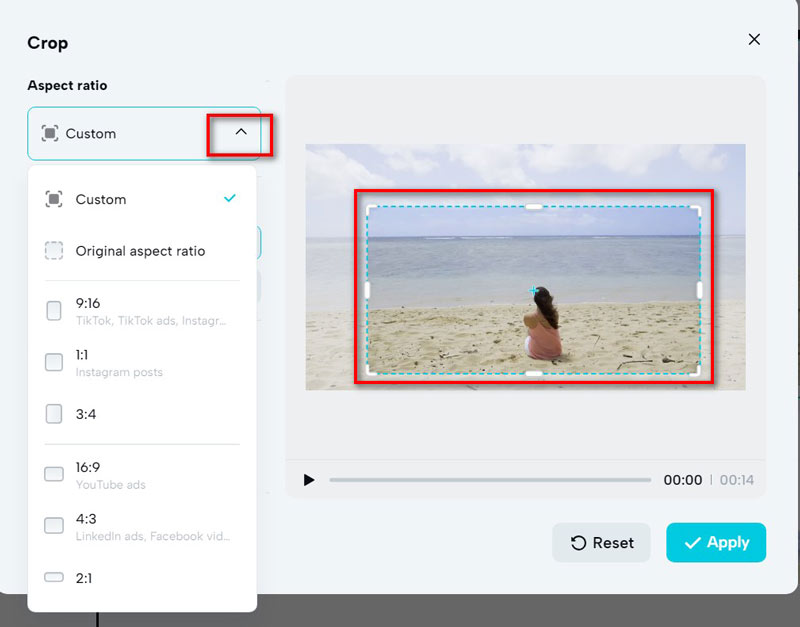Click the 3:4 shape icon
This screenshot has width=800, height=627.
(54, 414)
